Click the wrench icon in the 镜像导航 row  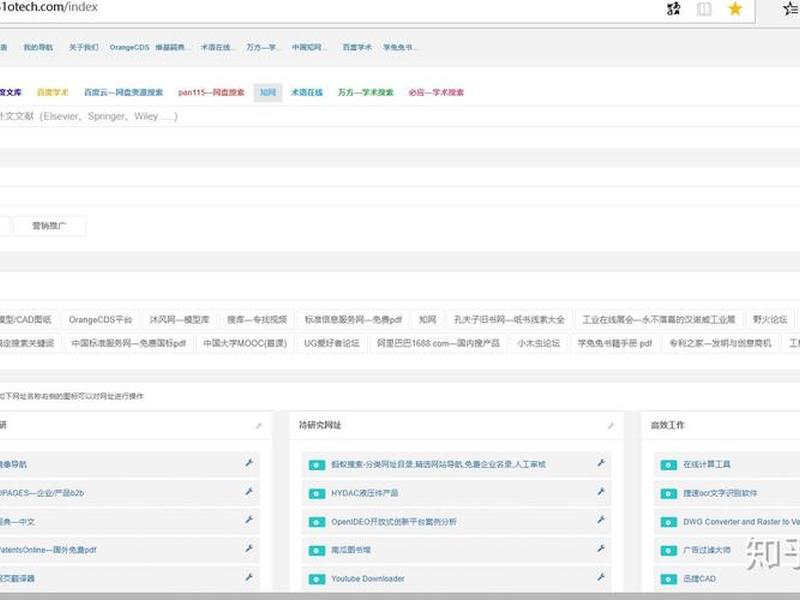coord(249,463)
